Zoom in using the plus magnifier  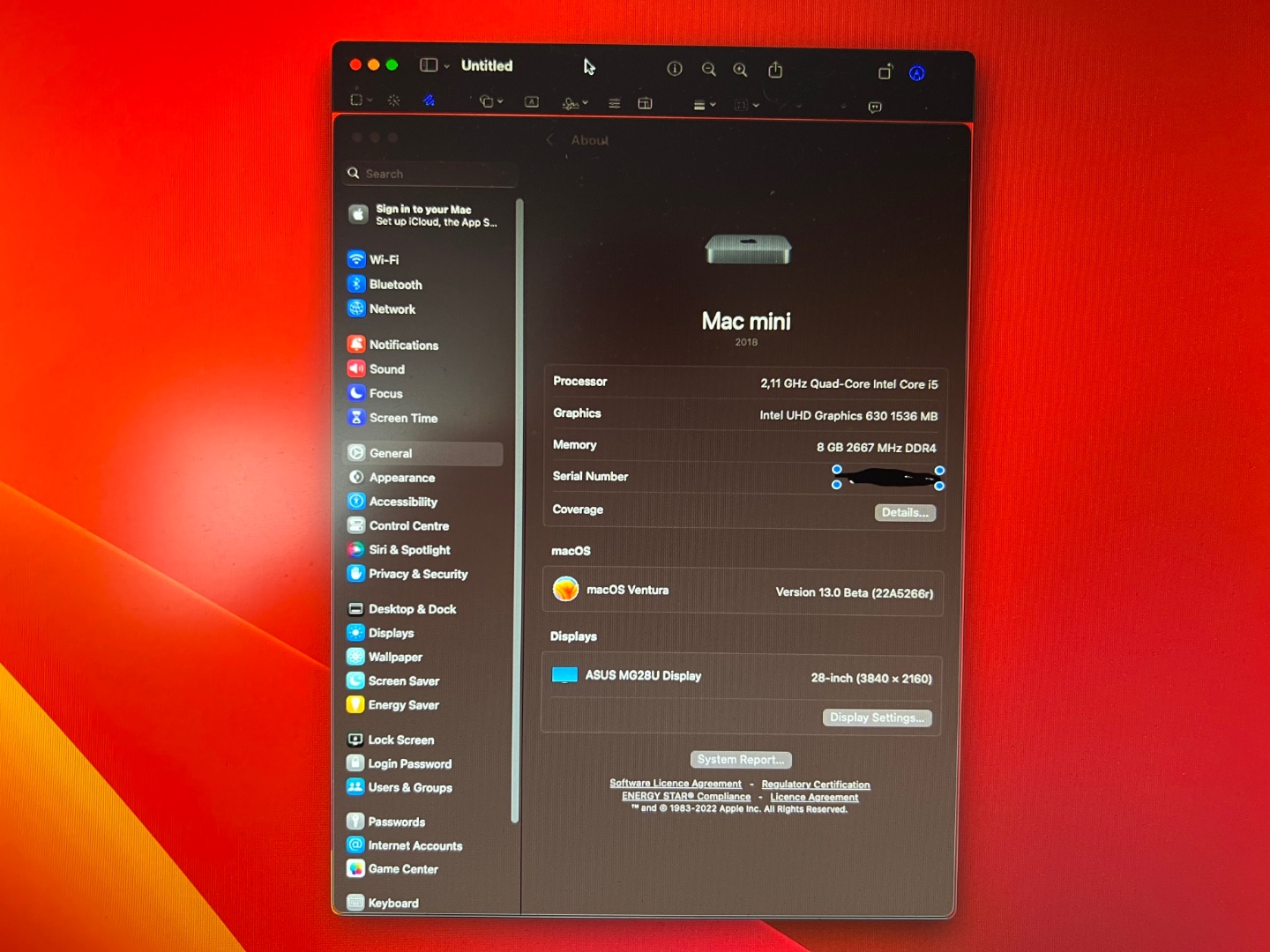(740, 70)
